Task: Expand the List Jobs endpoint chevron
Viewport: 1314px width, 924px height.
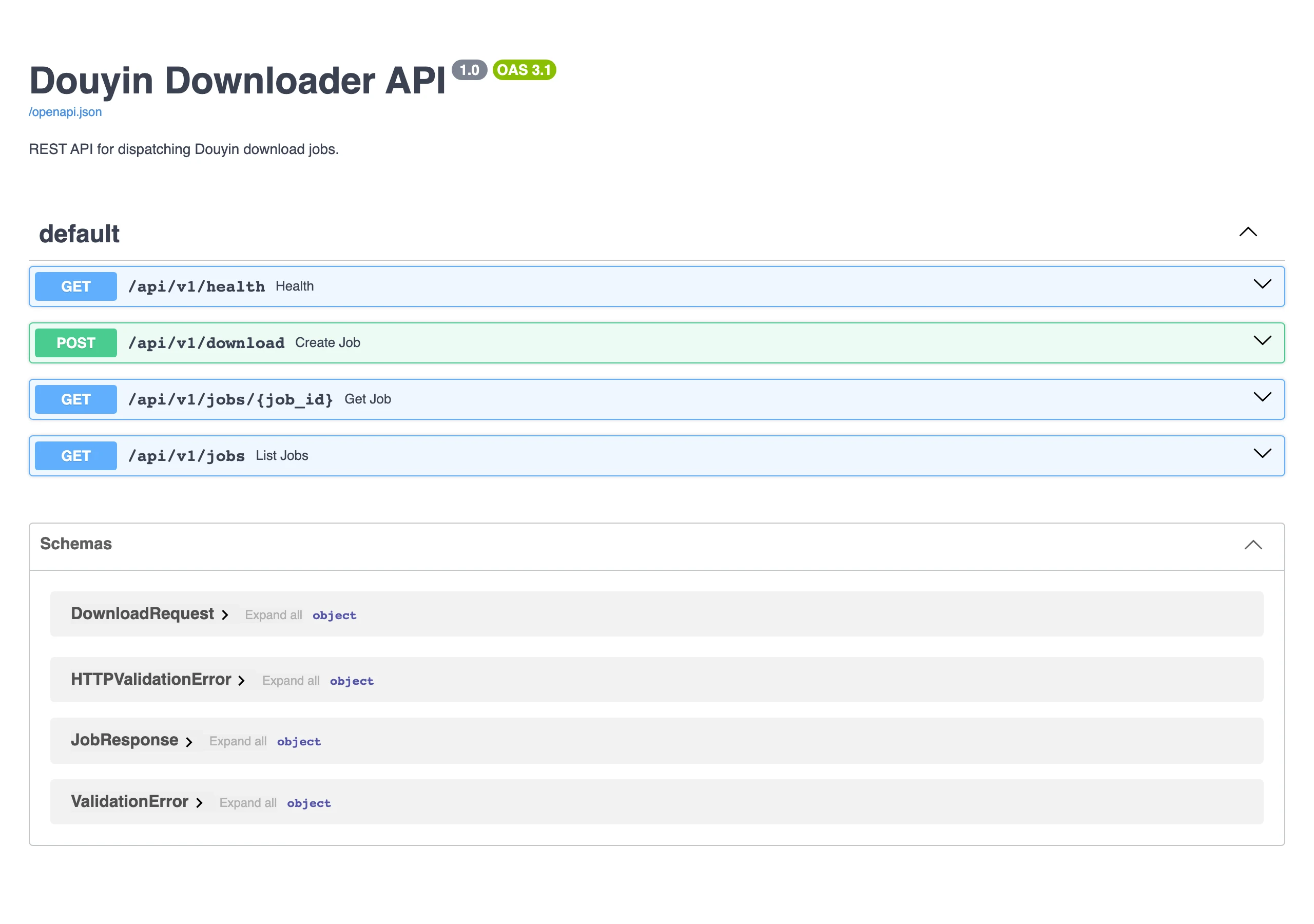Action: [1263, 453]
